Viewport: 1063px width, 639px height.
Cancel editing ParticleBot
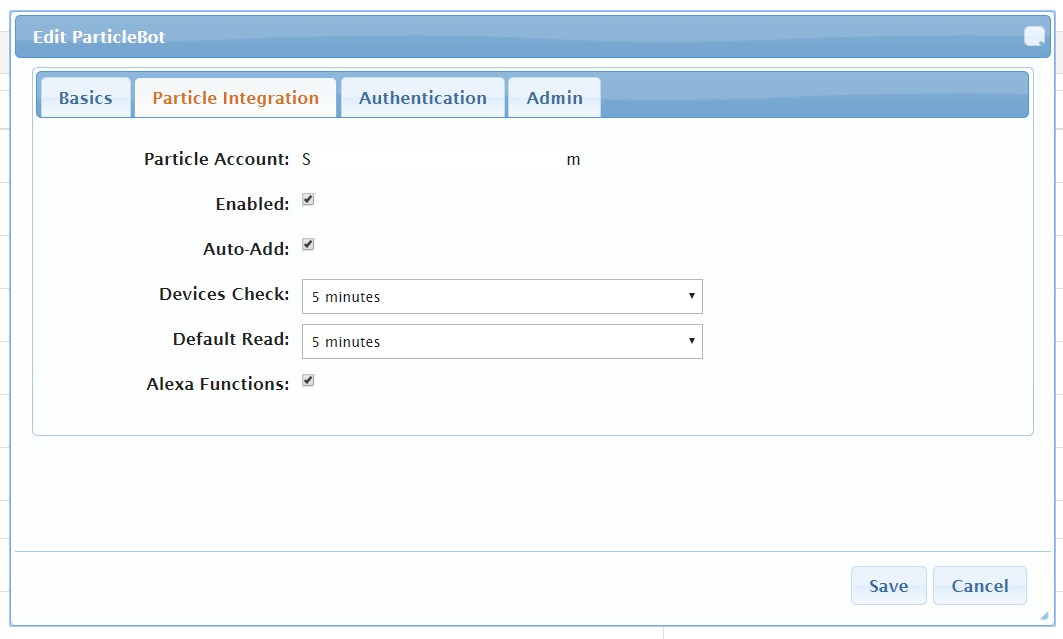click(979, 586)
